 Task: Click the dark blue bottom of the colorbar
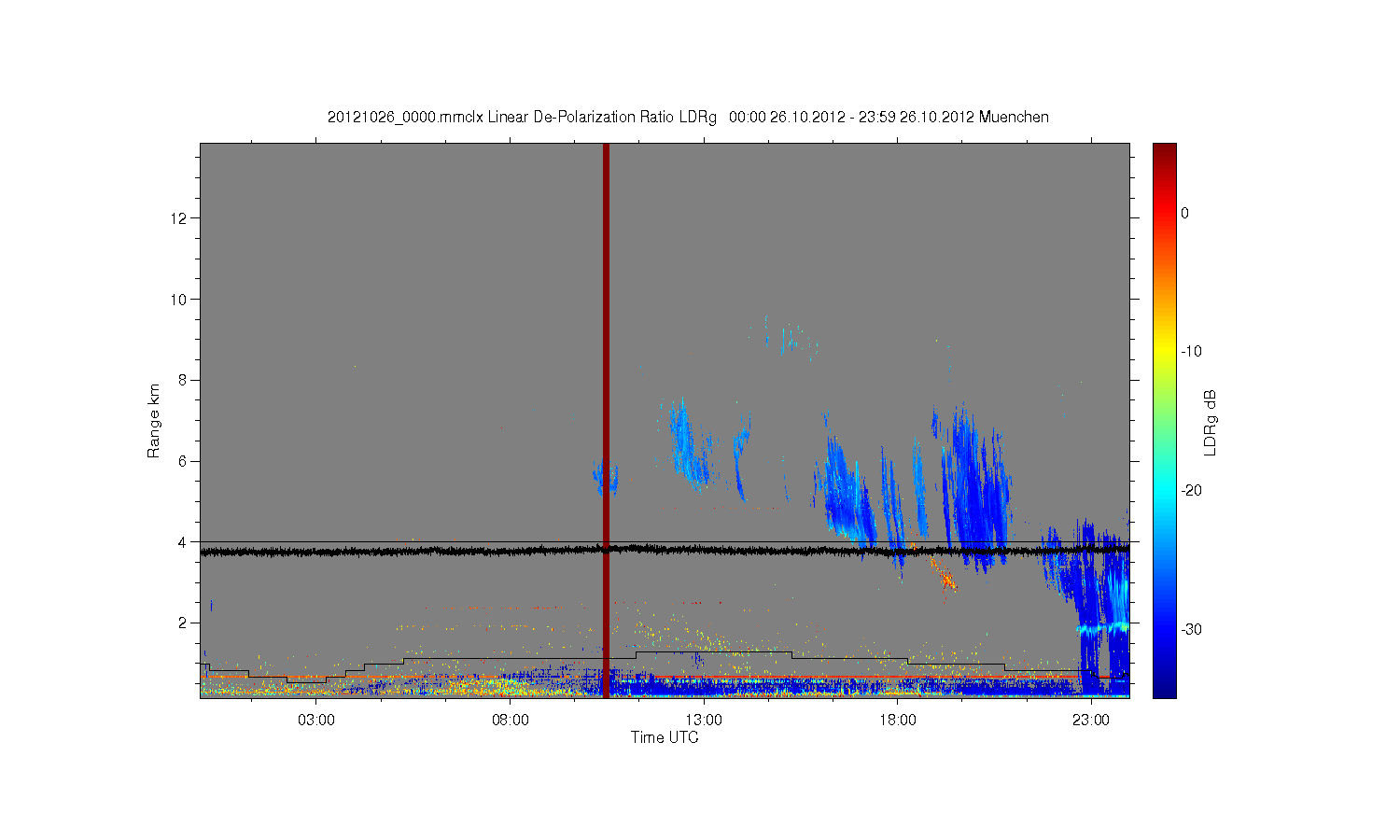(1164, 686)
